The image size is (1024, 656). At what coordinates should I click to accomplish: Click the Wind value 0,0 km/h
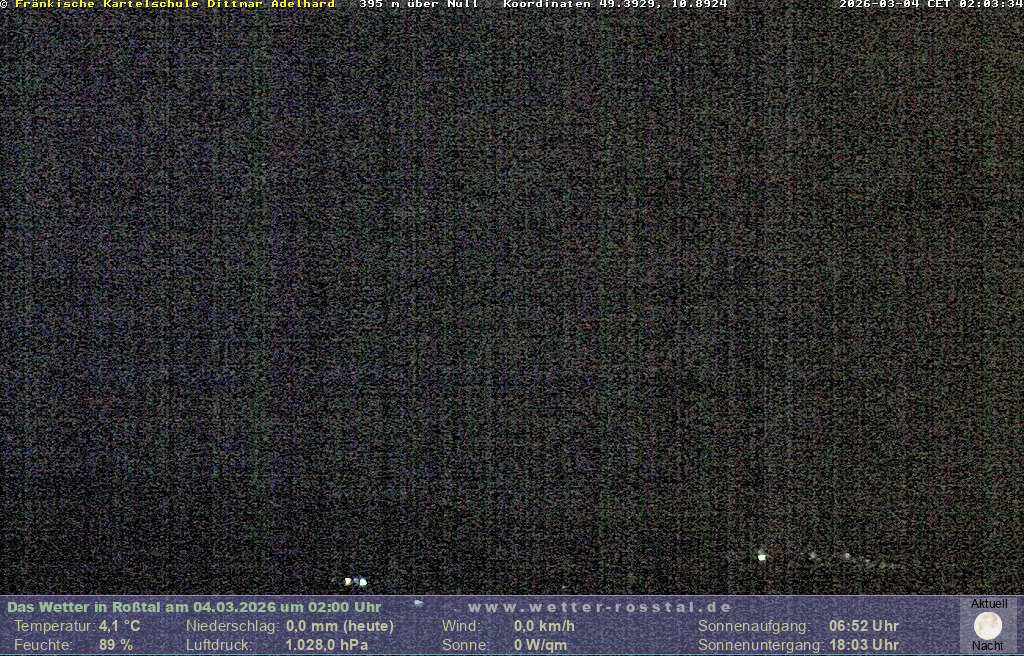click(544, 626)
